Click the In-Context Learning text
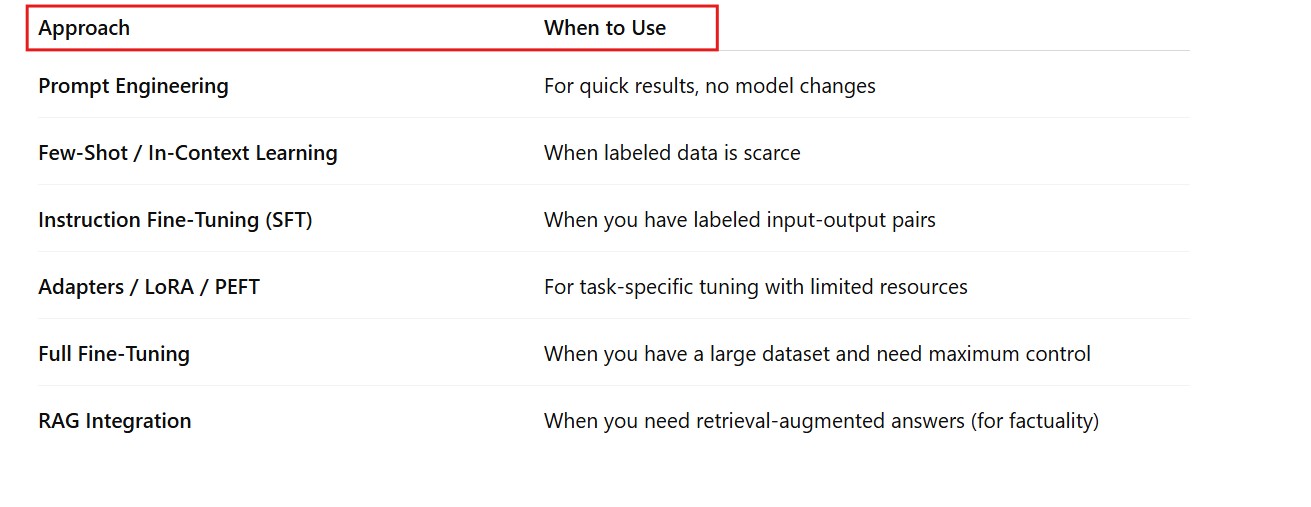The width and height of the screenshot is (1311, 507). pos(243,153)
